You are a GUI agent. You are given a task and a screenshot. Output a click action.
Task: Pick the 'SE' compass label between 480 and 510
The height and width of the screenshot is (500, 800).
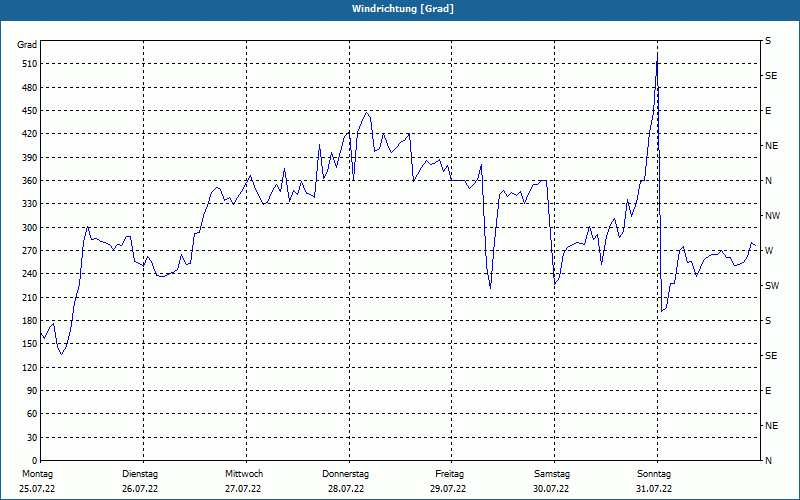coord(771,76)
